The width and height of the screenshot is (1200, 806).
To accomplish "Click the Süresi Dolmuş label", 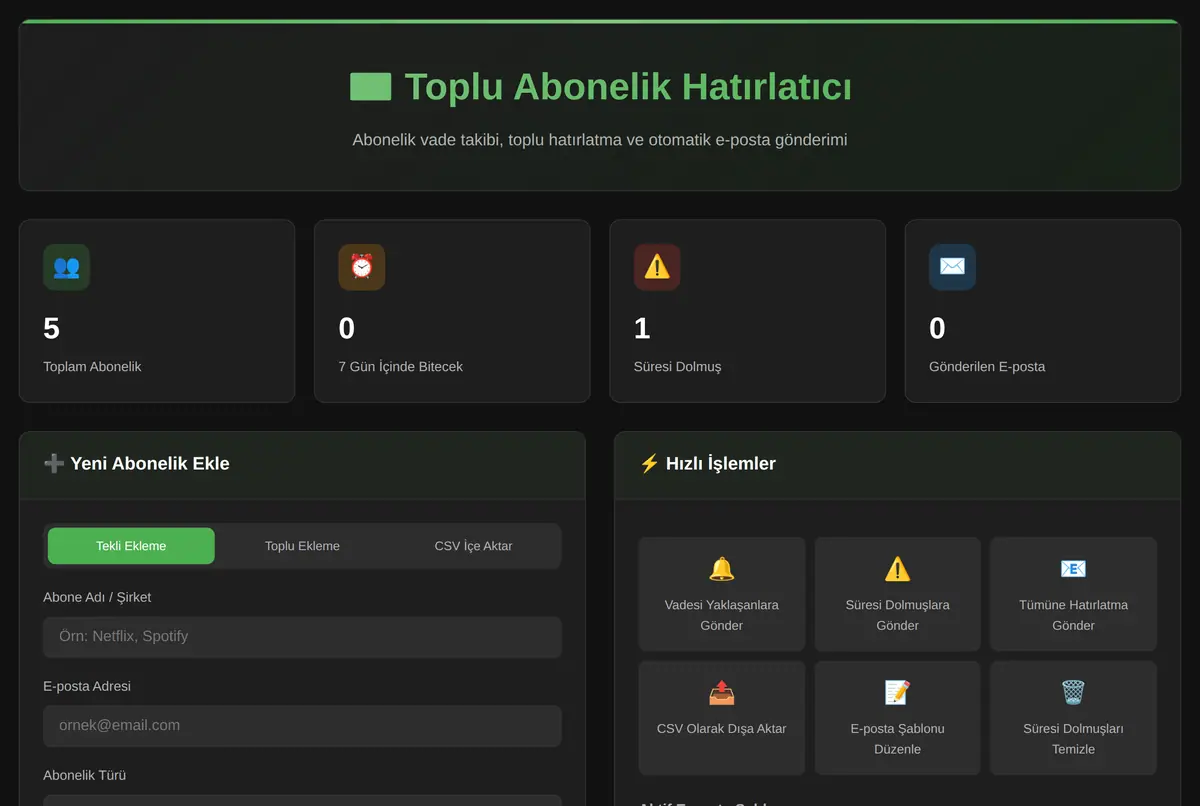I will [677, 366].
